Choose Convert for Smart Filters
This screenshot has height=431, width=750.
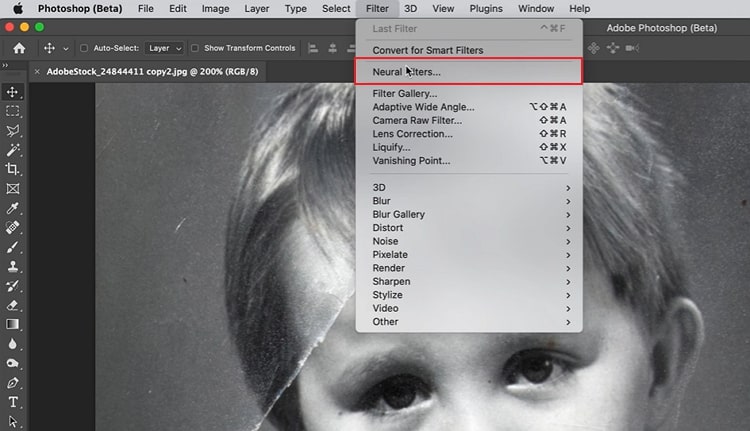click(x=469, y=50)
